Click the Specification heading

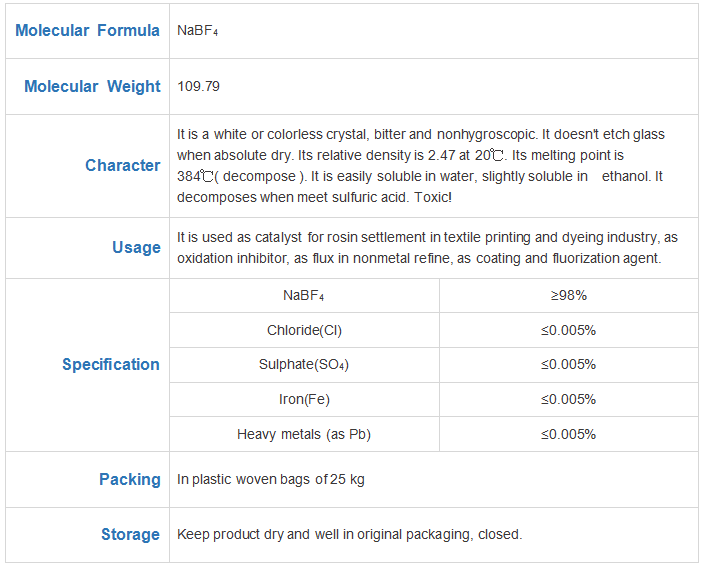pos(111,365)
